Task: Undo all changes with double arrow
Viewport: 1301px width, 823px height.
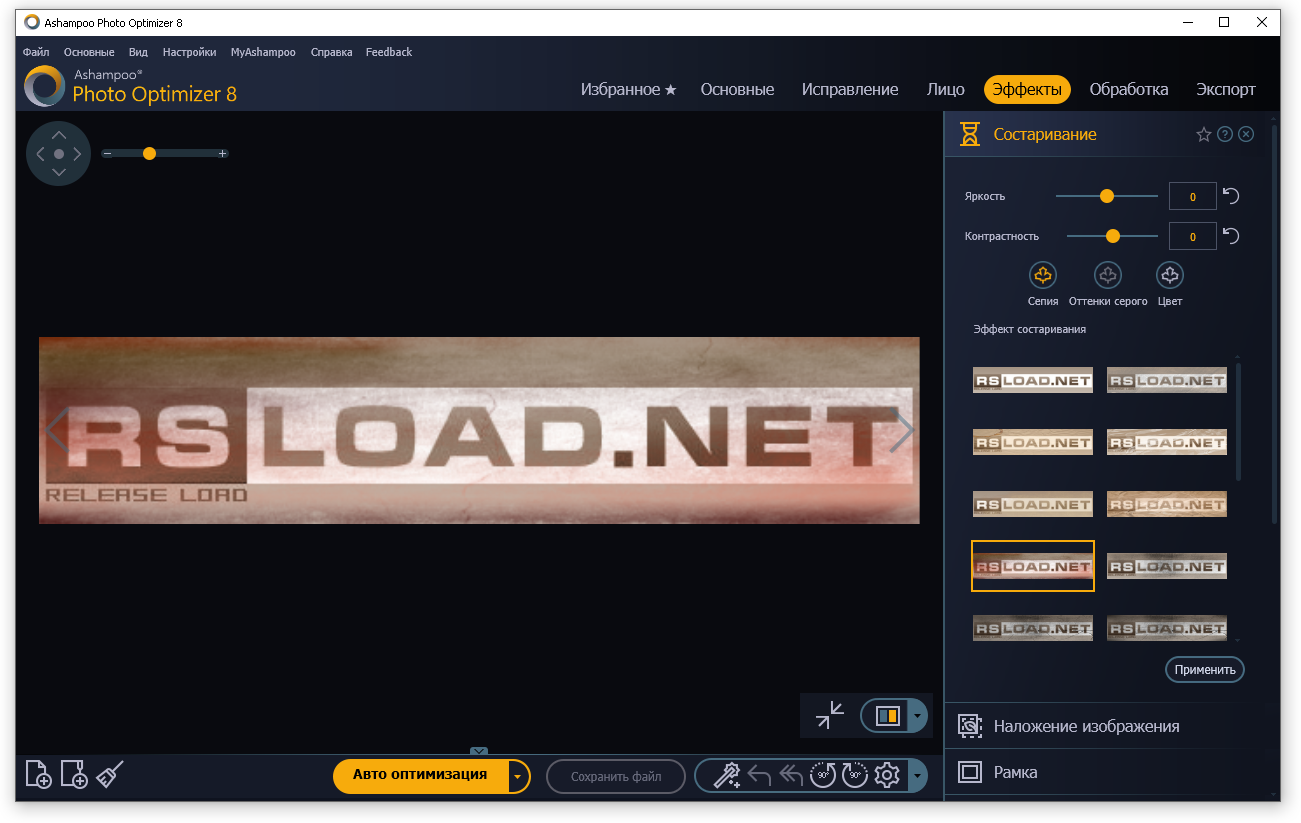Action: pos(791,776)
